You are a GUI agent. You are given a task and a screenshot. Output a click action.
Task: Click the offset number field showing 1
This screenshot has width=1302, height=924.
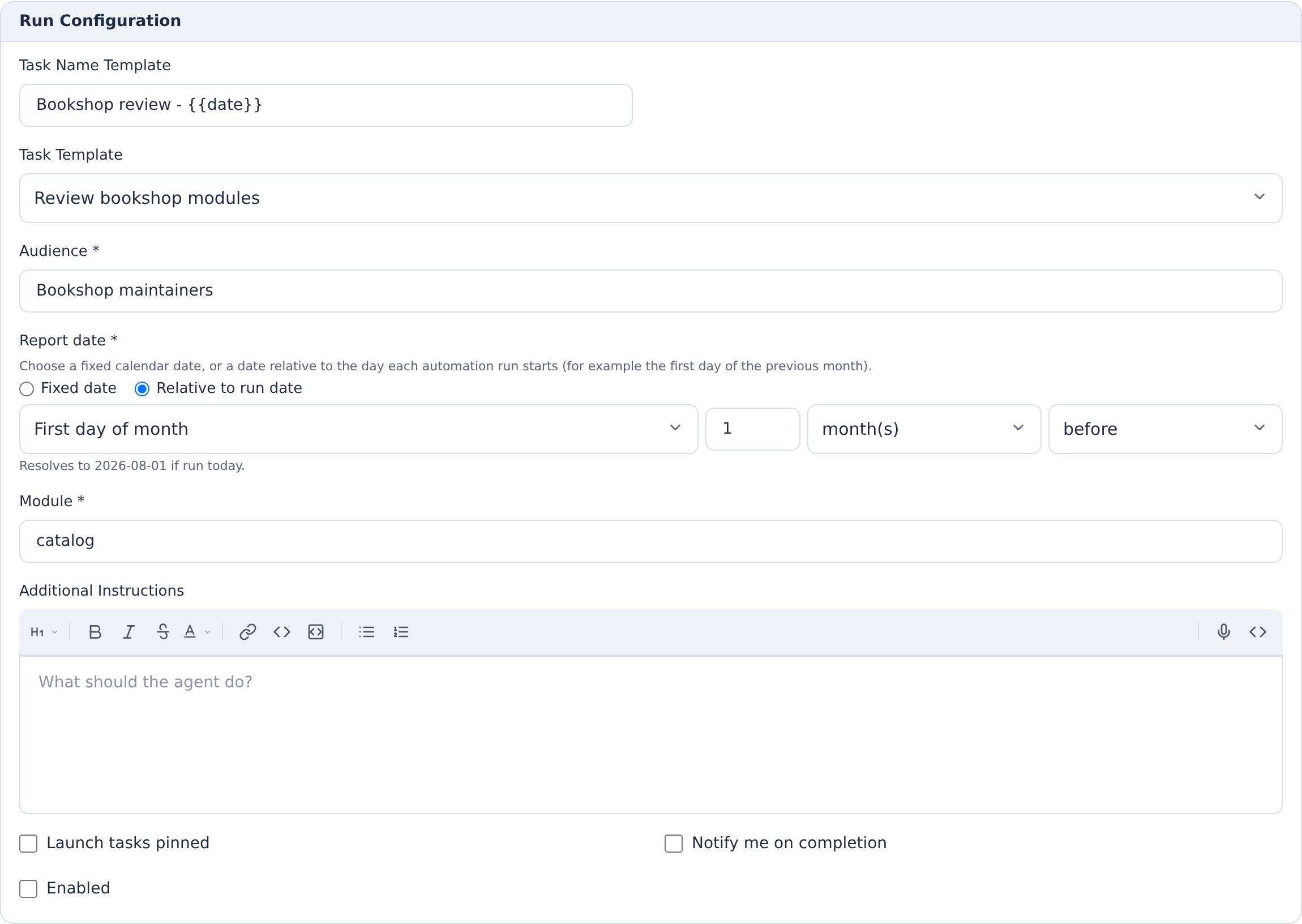pos(752,430)
